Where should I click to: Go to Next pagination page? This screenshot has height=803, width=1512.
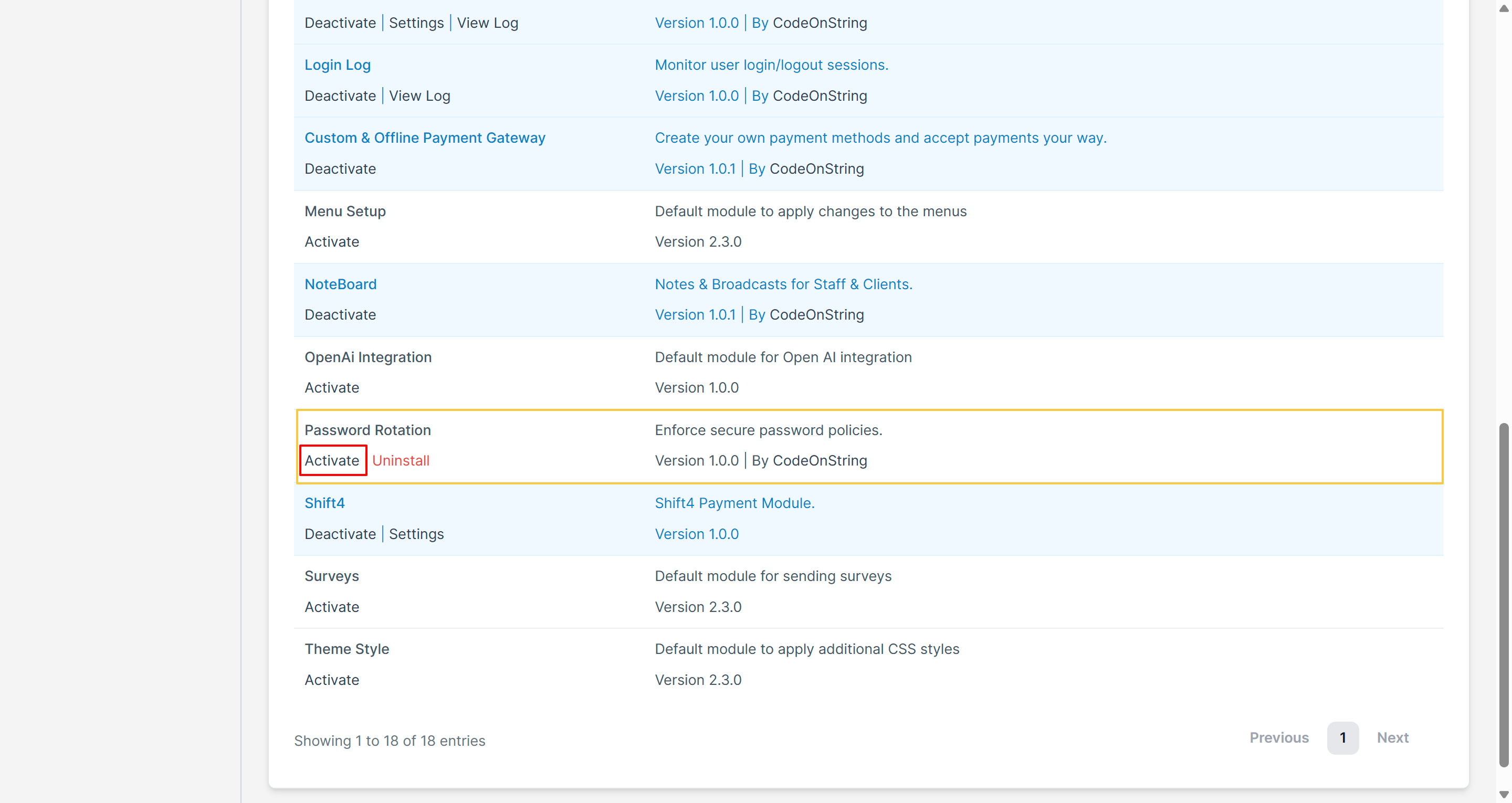point(1392,738)
